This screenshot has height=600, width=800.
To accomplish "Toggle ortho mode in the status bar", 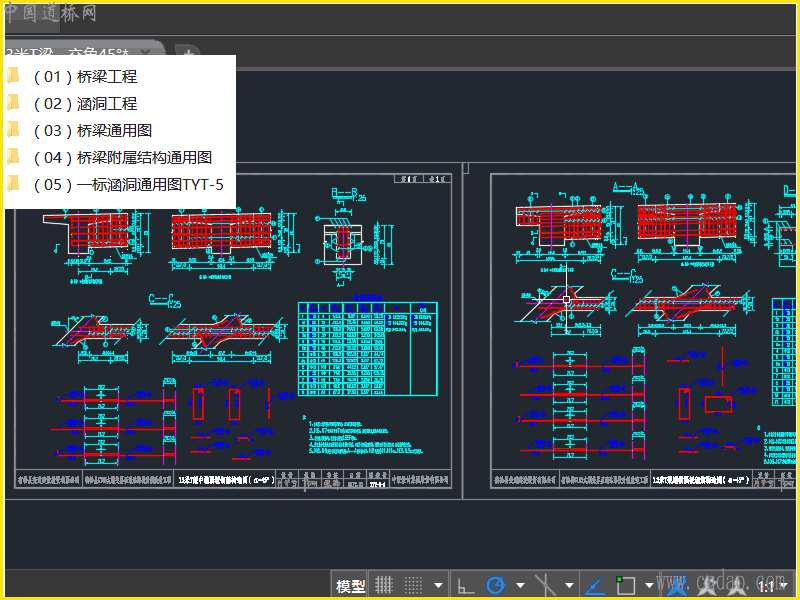I will [465, 586].
